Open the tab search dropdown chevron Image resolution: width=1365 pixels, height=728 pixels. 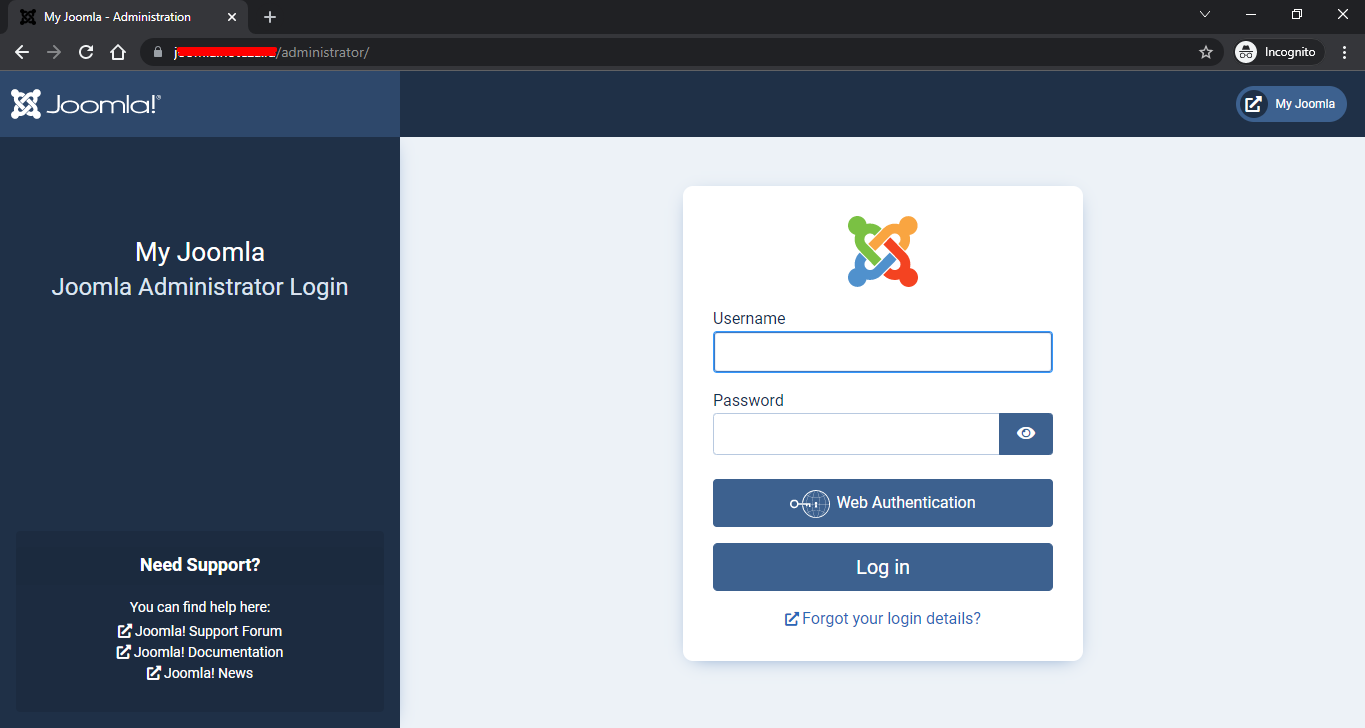pyautogui.click(x=1205, y=14)
